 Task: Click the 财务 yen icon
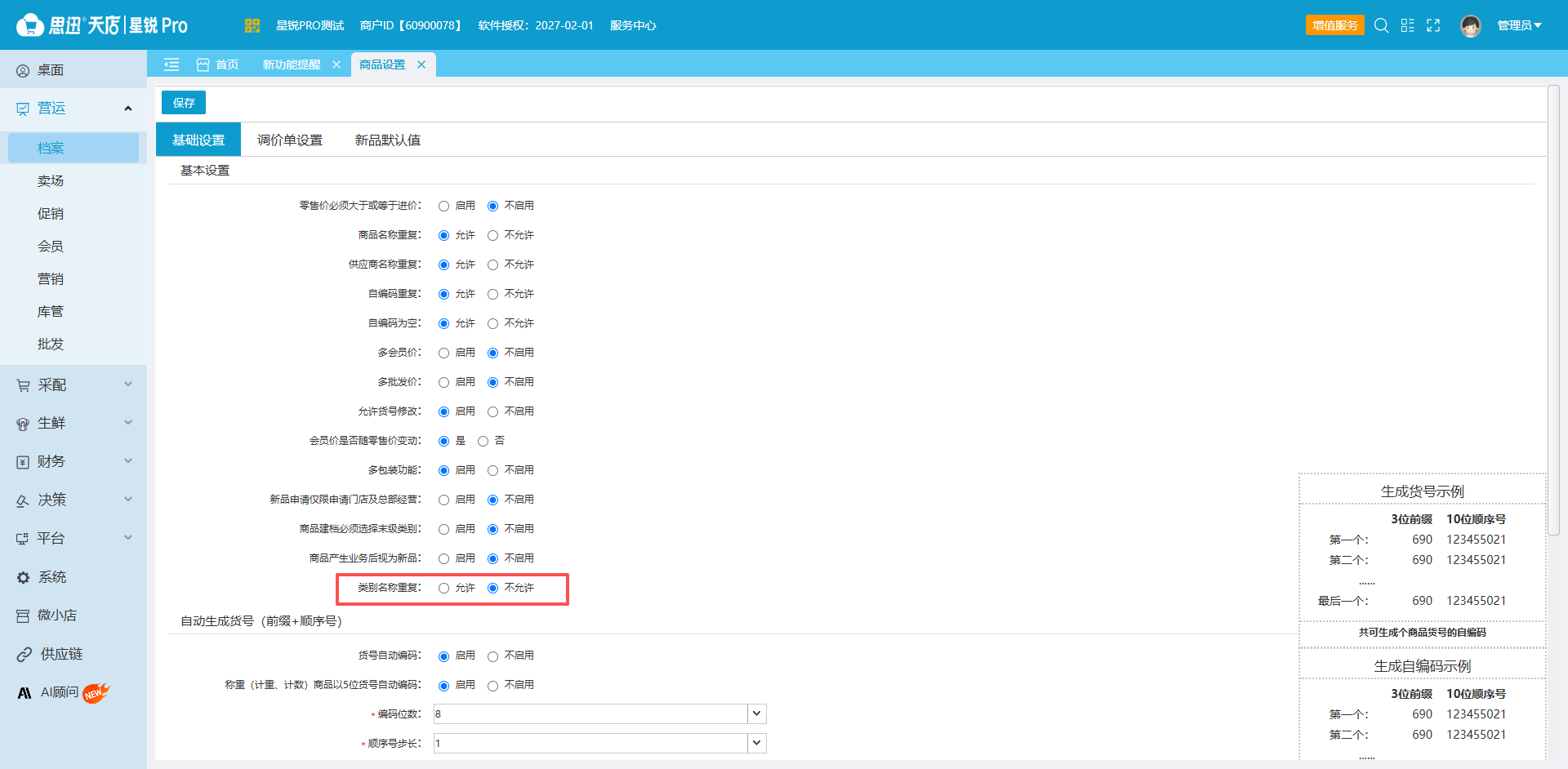pos(23,462)
